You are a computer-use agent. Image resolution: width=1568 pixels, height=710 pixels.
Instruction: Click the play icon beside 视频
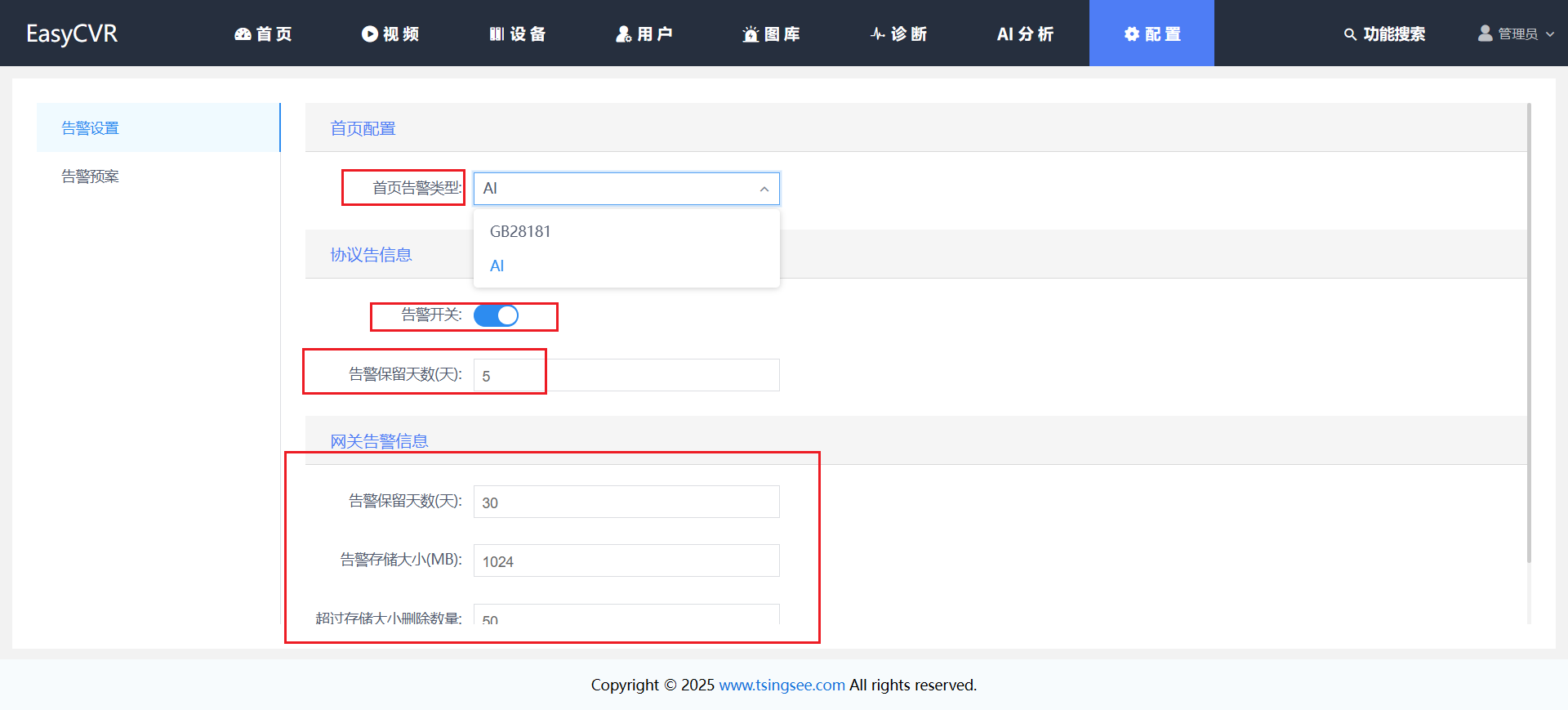[x=370, y=33]
